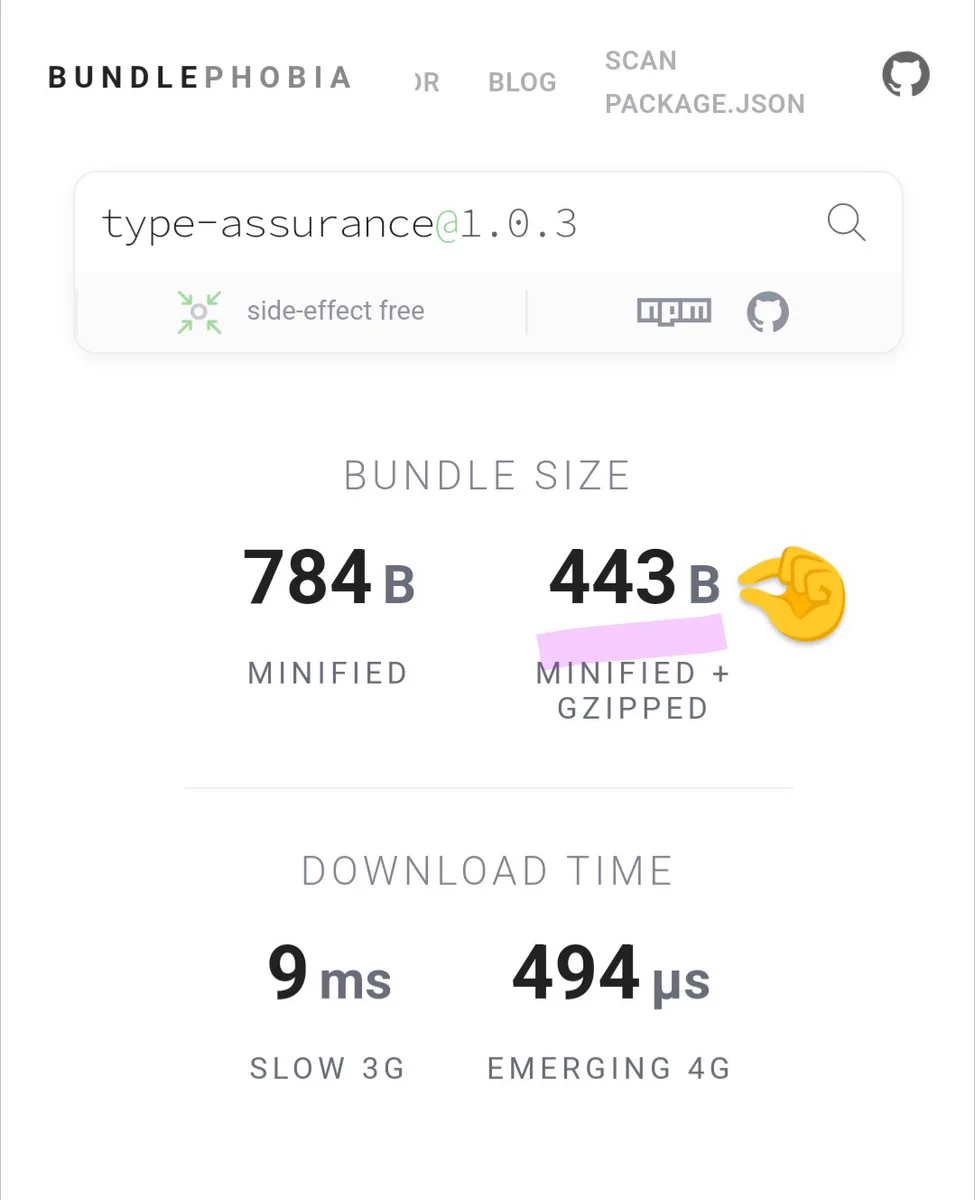Select the 443 B gzipped size

635,578
